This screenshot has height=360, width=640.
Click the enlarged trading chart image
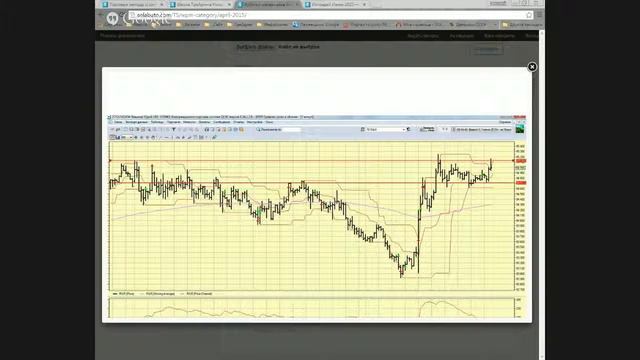tap(316, 216)
